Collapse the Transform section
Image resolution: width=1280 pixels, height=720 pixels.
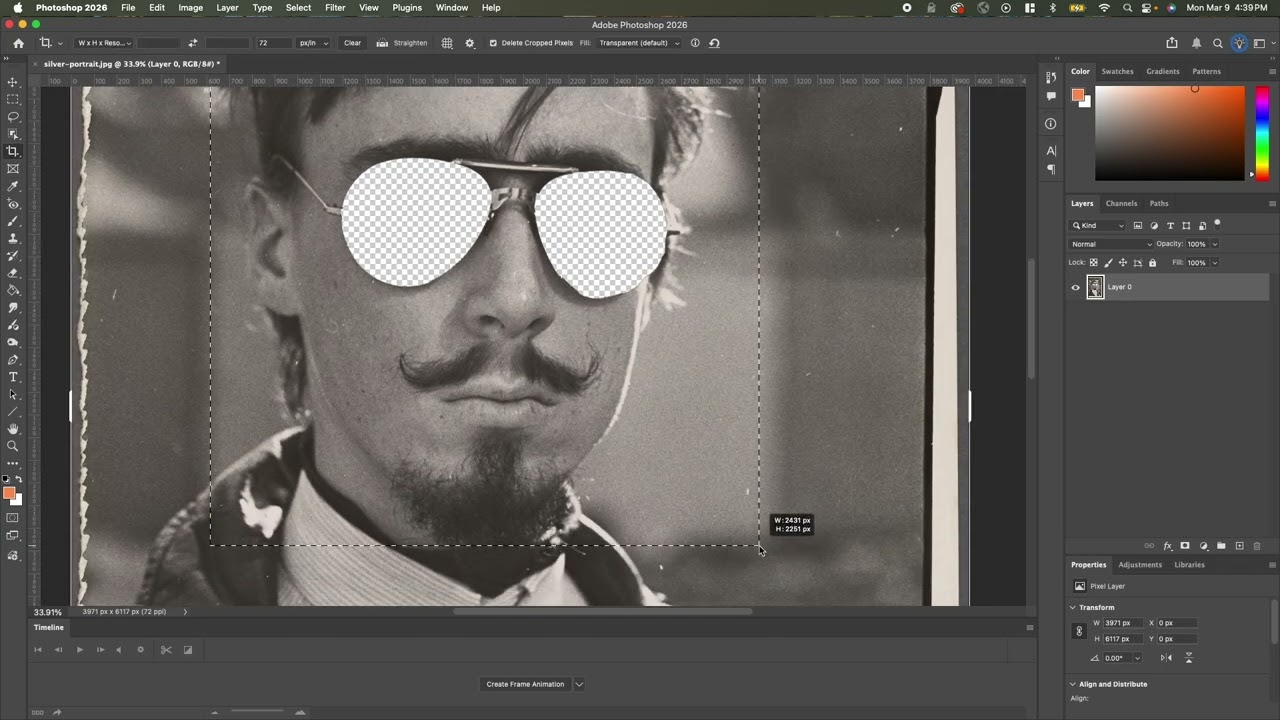[x=1073, y=607]
